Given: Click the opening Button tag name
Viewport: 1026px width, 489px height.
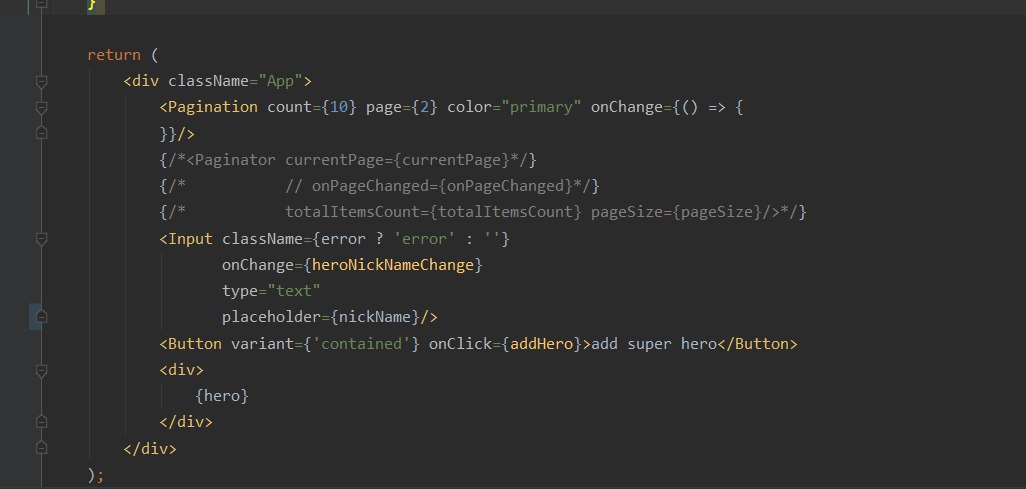Looking at the screenshot, I should (x=195, y=344).
